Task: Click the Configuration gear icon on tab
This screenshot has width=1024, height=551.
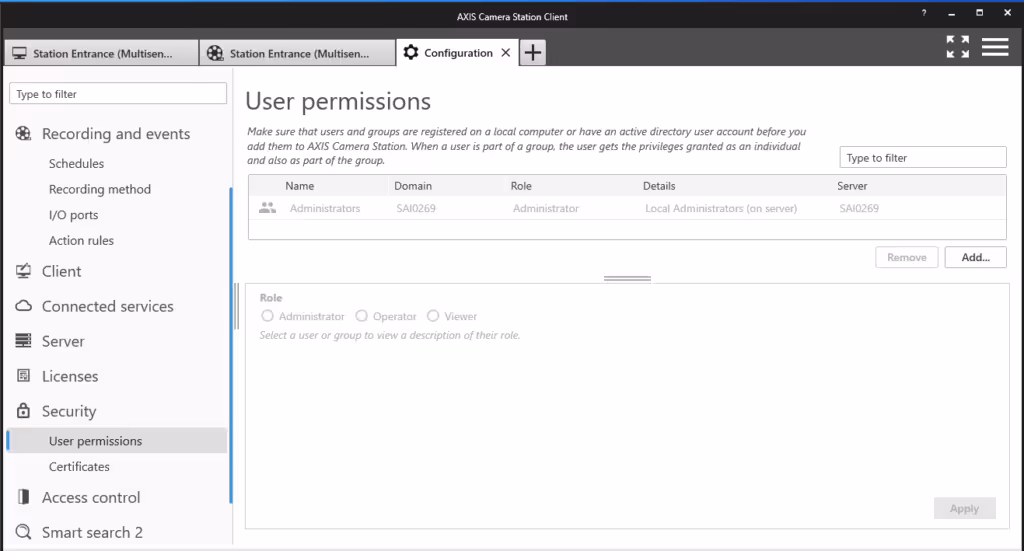Action: click(x=411, y=52)
